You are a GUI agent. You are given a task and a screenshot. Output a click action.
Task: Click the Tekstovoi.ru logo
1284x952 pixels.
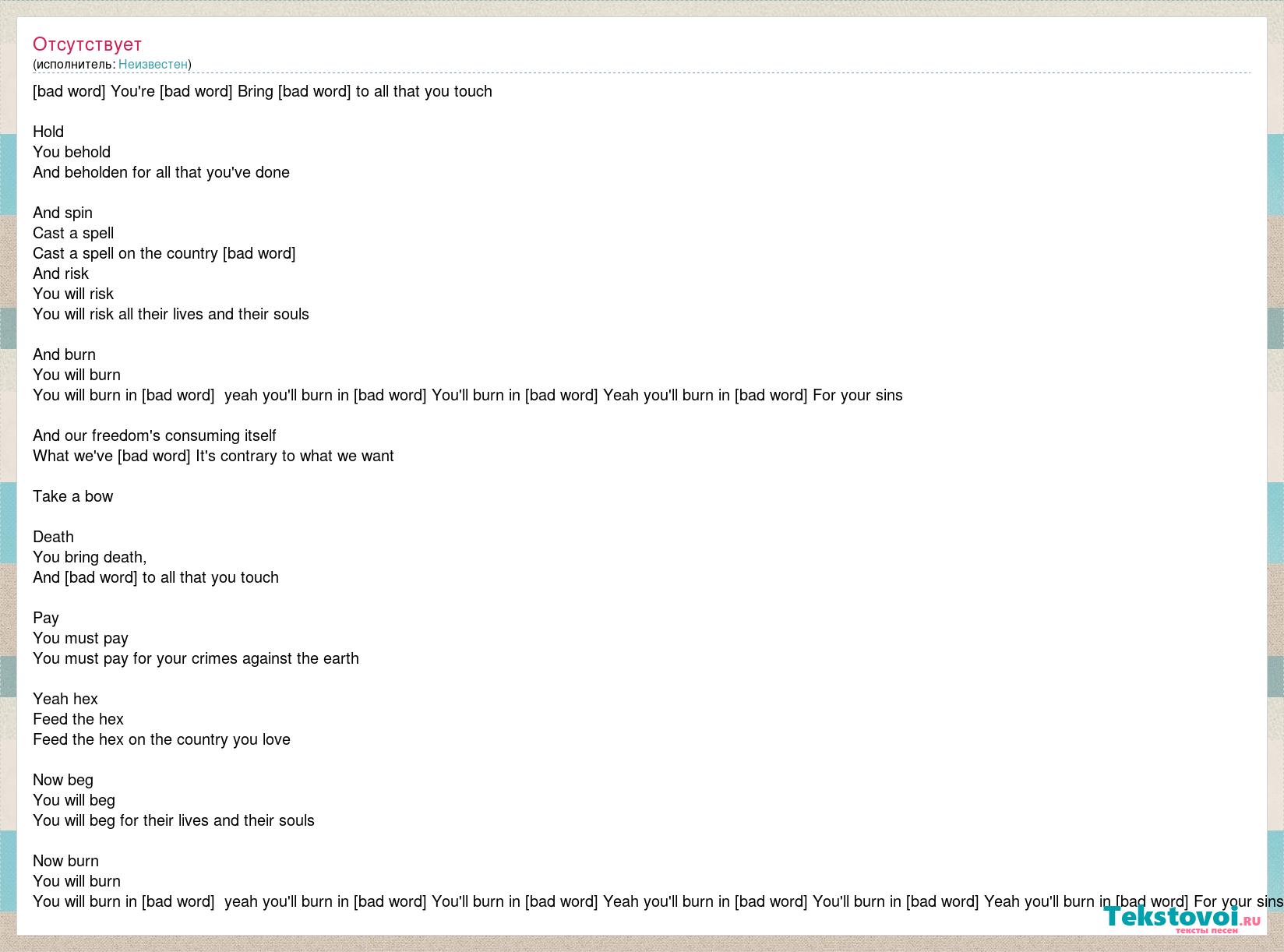[x=1182, y=918]
